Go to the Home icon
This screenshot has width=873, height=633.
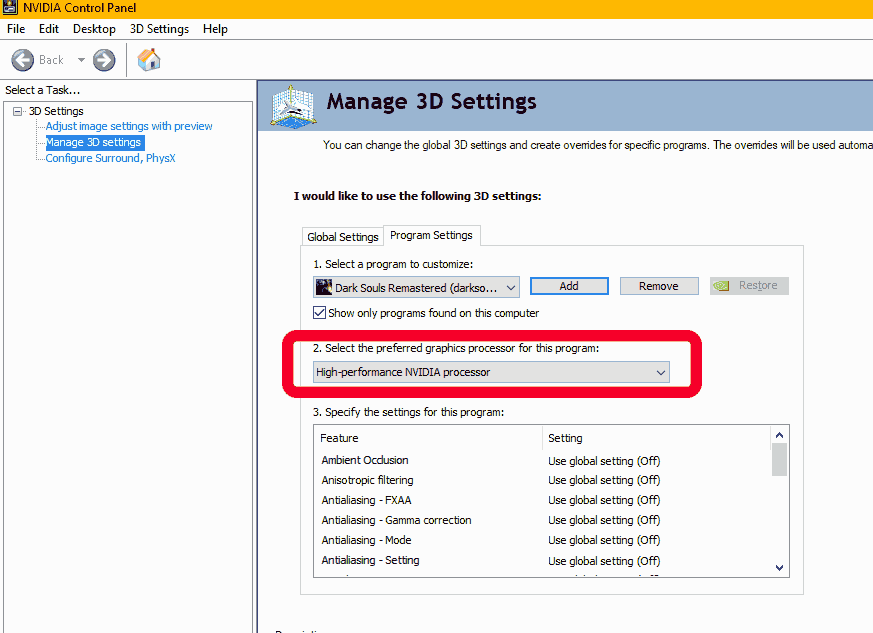point(149,60)
